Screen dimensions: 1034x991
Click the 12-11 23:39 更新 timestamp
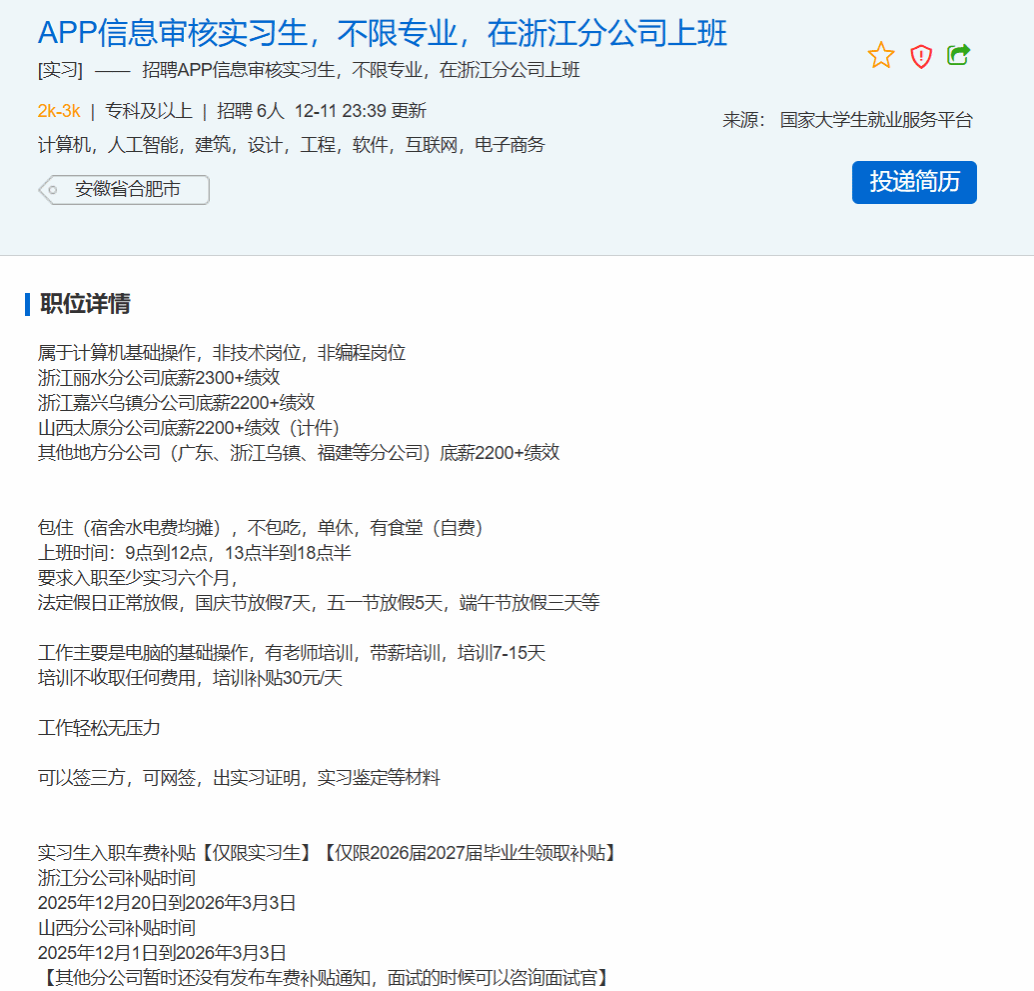[x=360, y=110]
